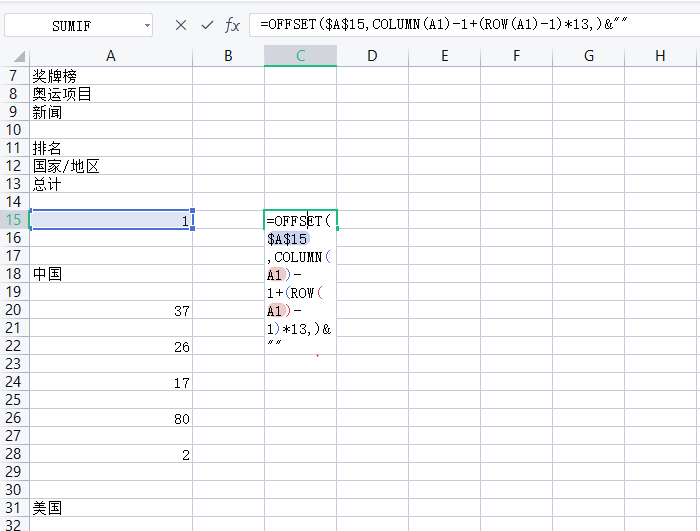Screen dimensions: 700x531
Task: Click cell A15 with value 1
Action: coord(111,220)
